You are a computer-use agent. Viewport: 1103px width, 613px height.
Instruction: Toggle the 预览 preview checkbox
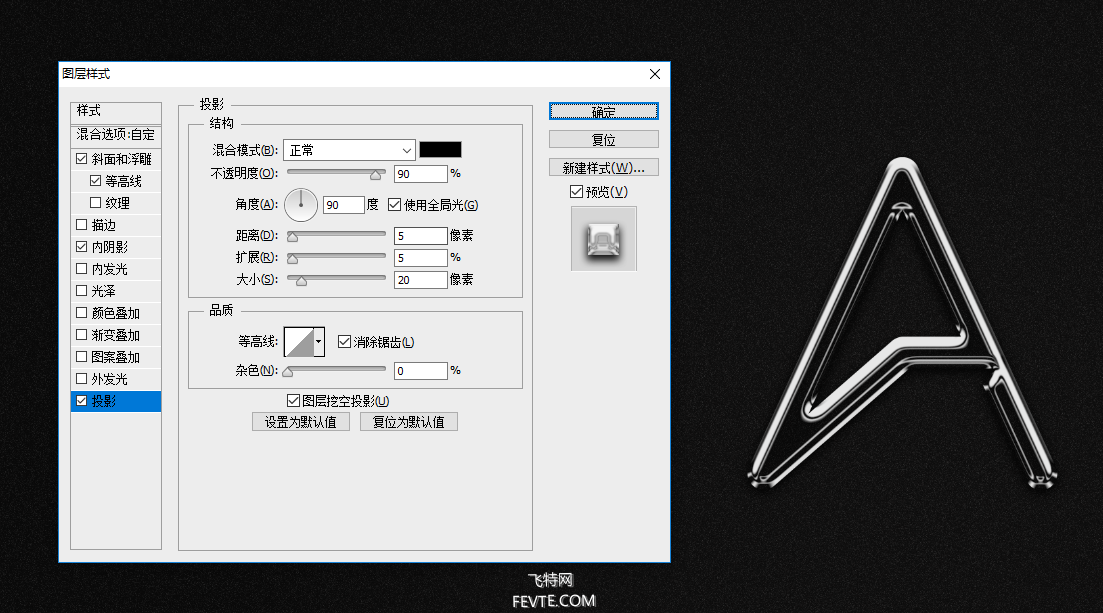point(576,192)
